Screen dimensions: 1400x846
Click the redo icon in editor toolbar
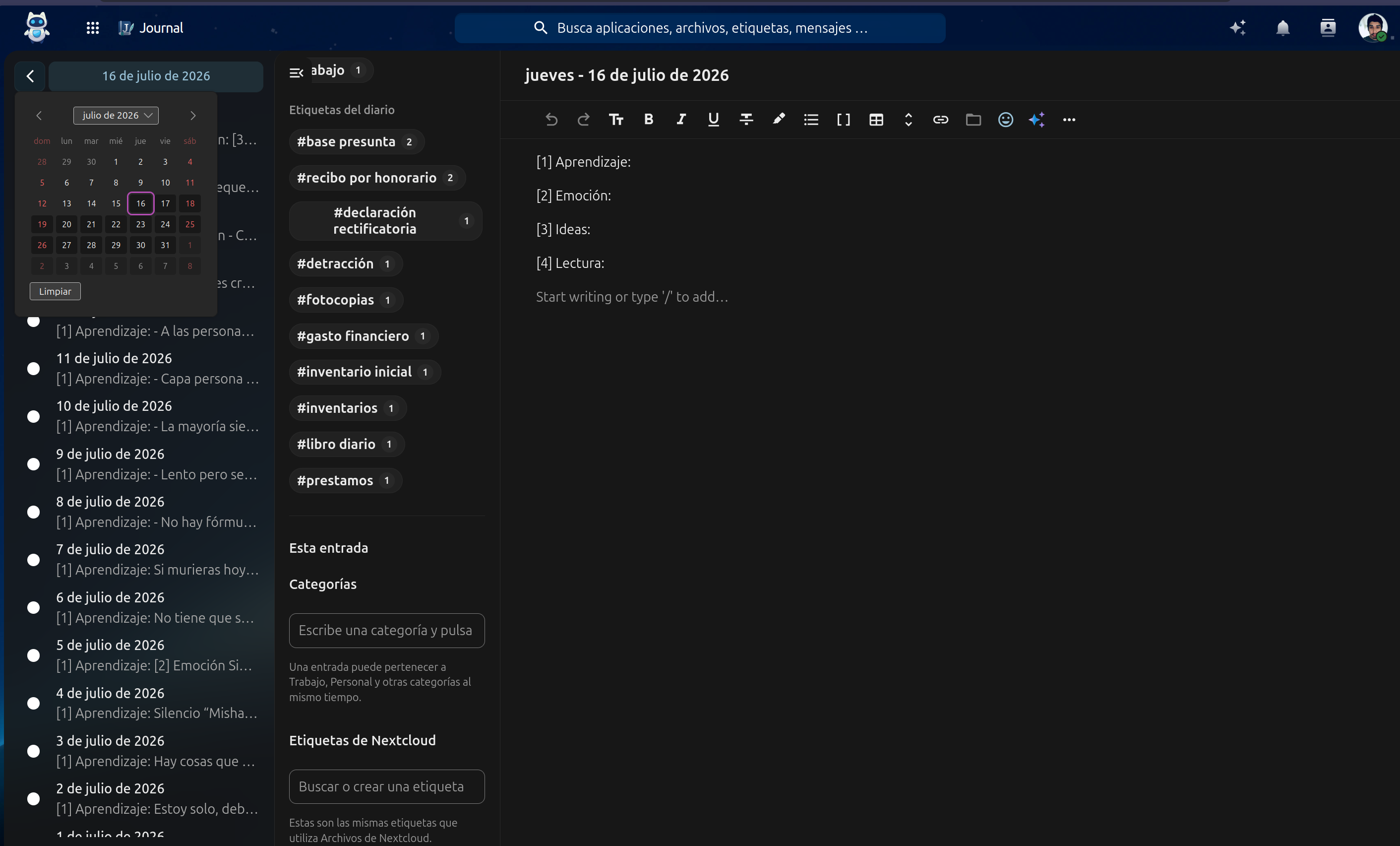click(x=584, y=120)
